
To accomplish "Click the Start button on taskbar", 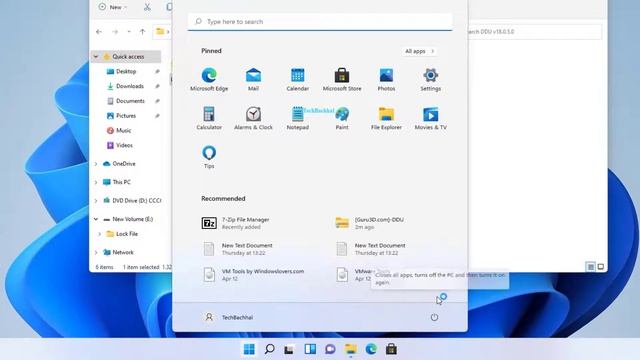I will pyautogui.click(x=249, y=349).
